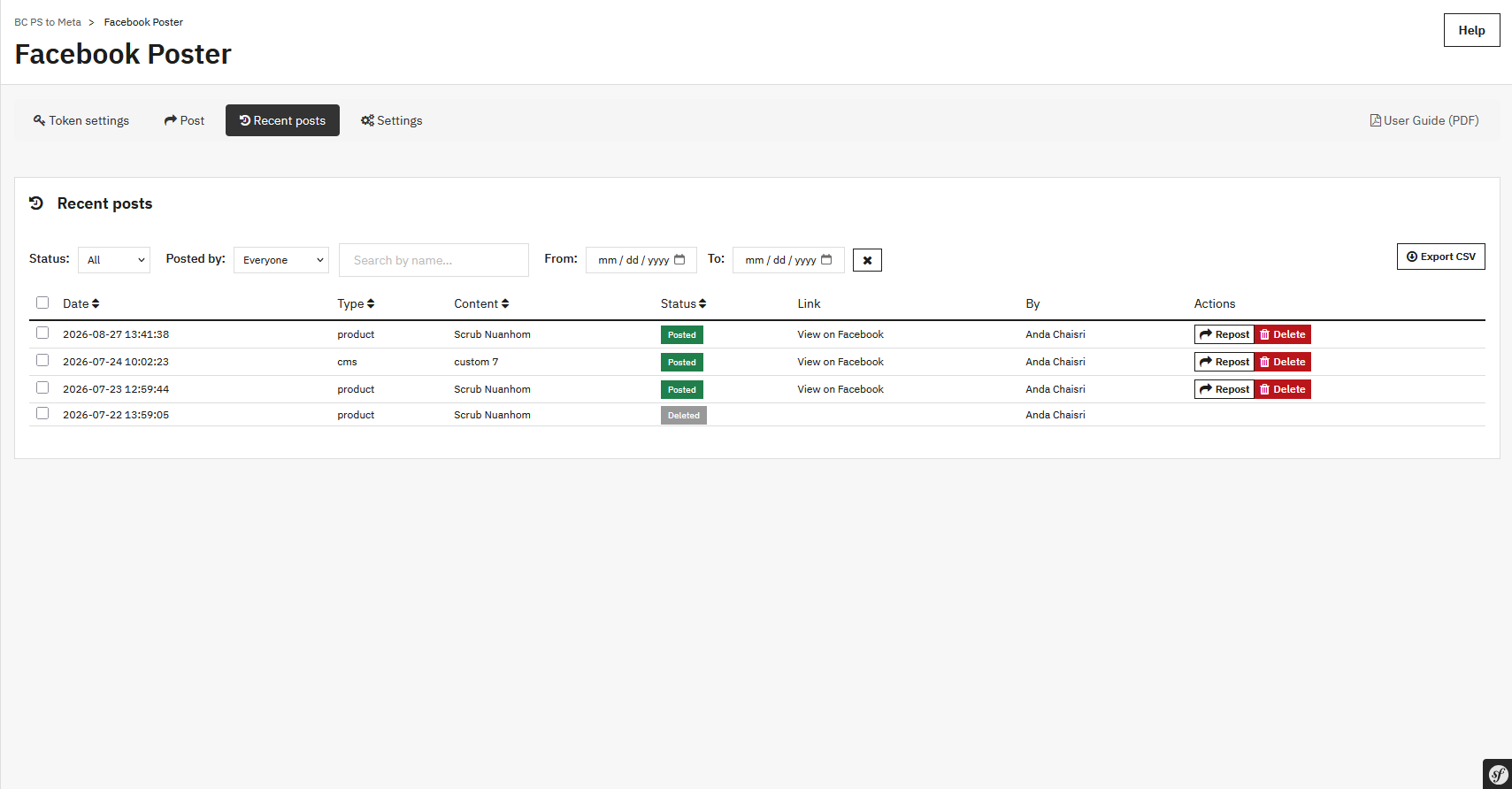
Task: Tick the checkbox for the 2026-07-22 13:59:05 post
Action: coord(42,413)
